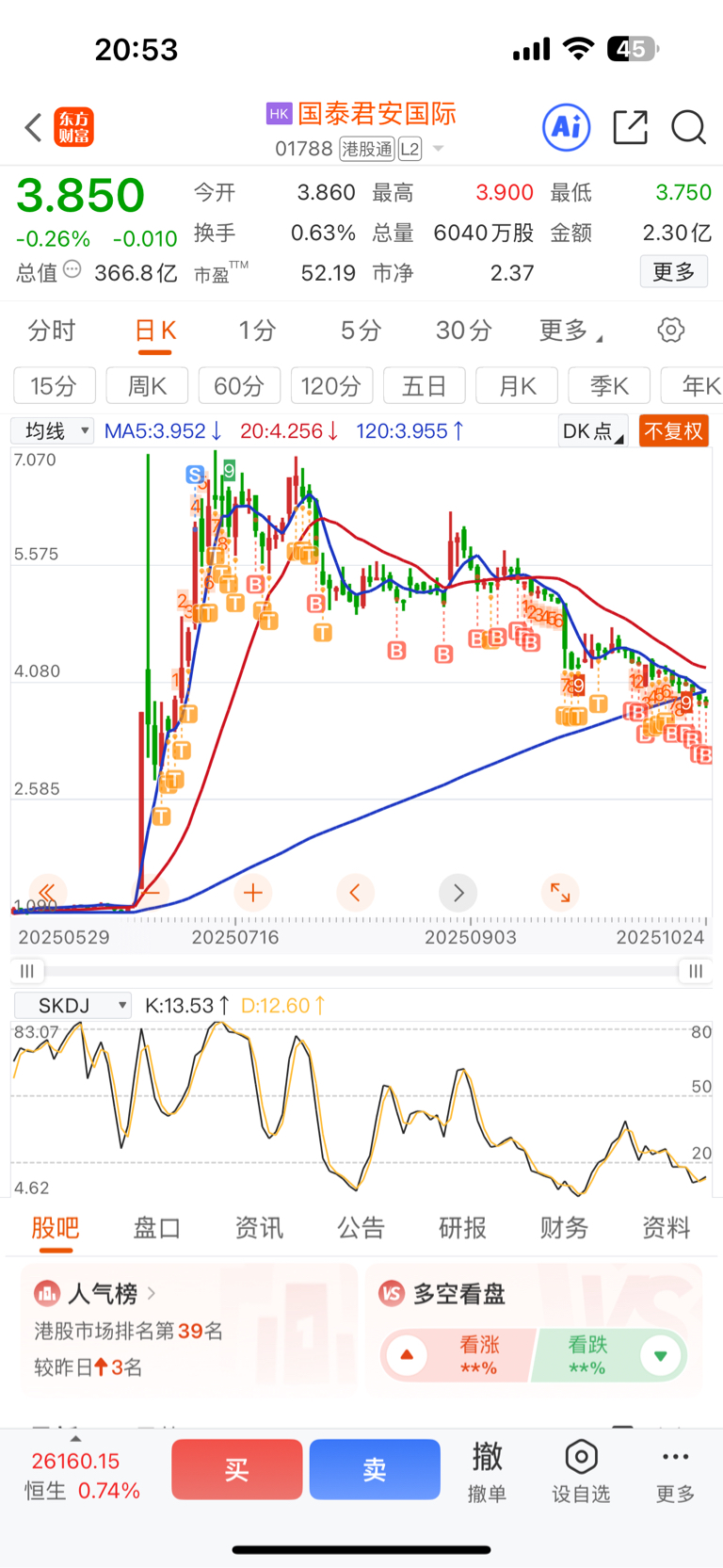723x1568 pixels.
Task: Open the Ai assistant icon
Action: [x=567, y=127]
